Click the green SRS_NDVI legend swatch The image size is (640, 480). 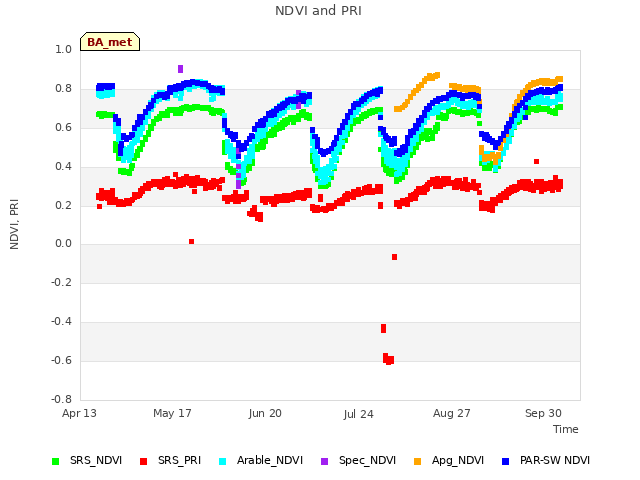click(x=56, y=461)
